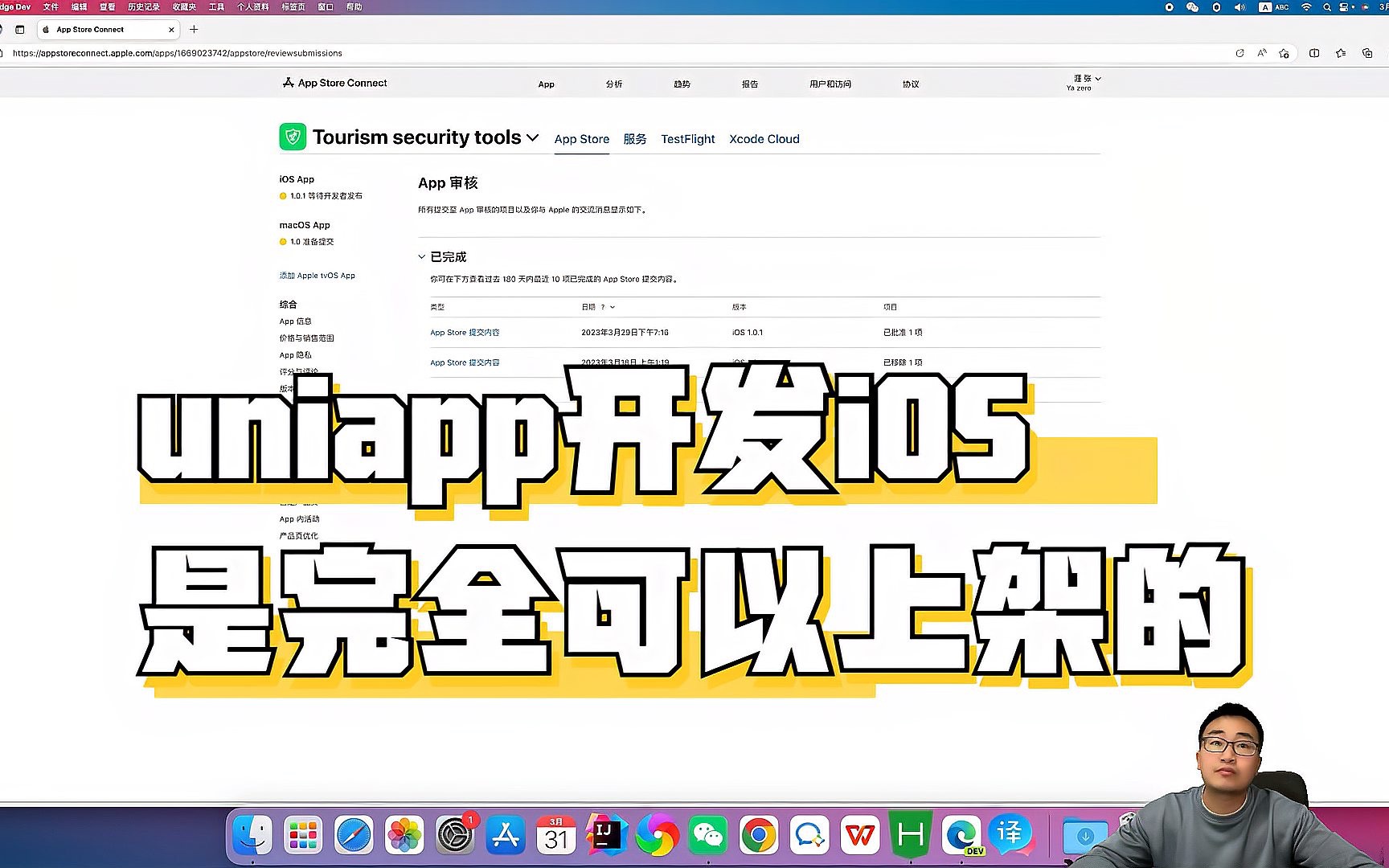
Task: Open the 收藏夹 menu in menu bar
Action: point(184,7)
